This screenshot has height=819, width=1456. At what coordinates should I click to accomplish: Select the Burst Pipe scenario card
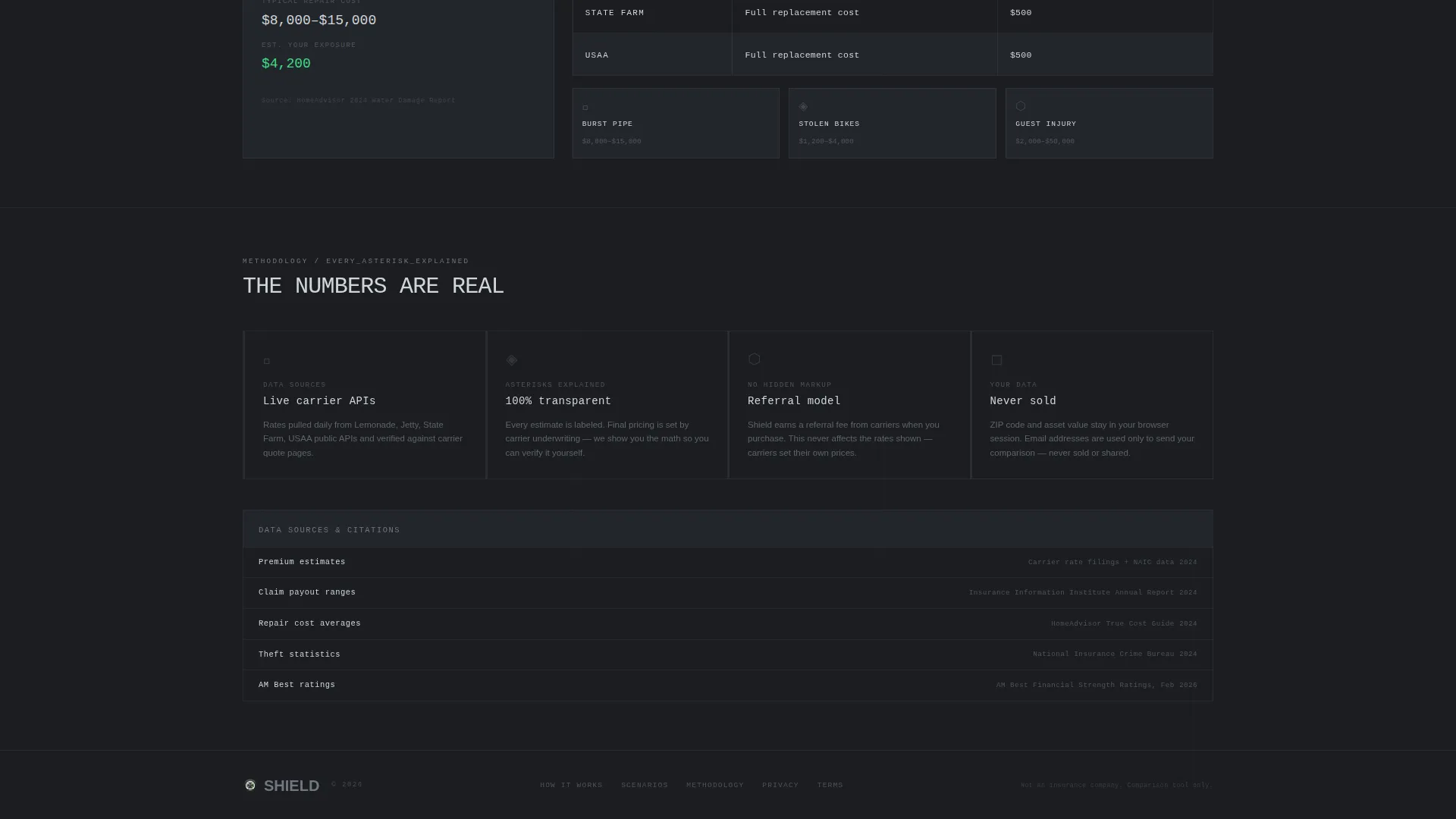point(676,123)
